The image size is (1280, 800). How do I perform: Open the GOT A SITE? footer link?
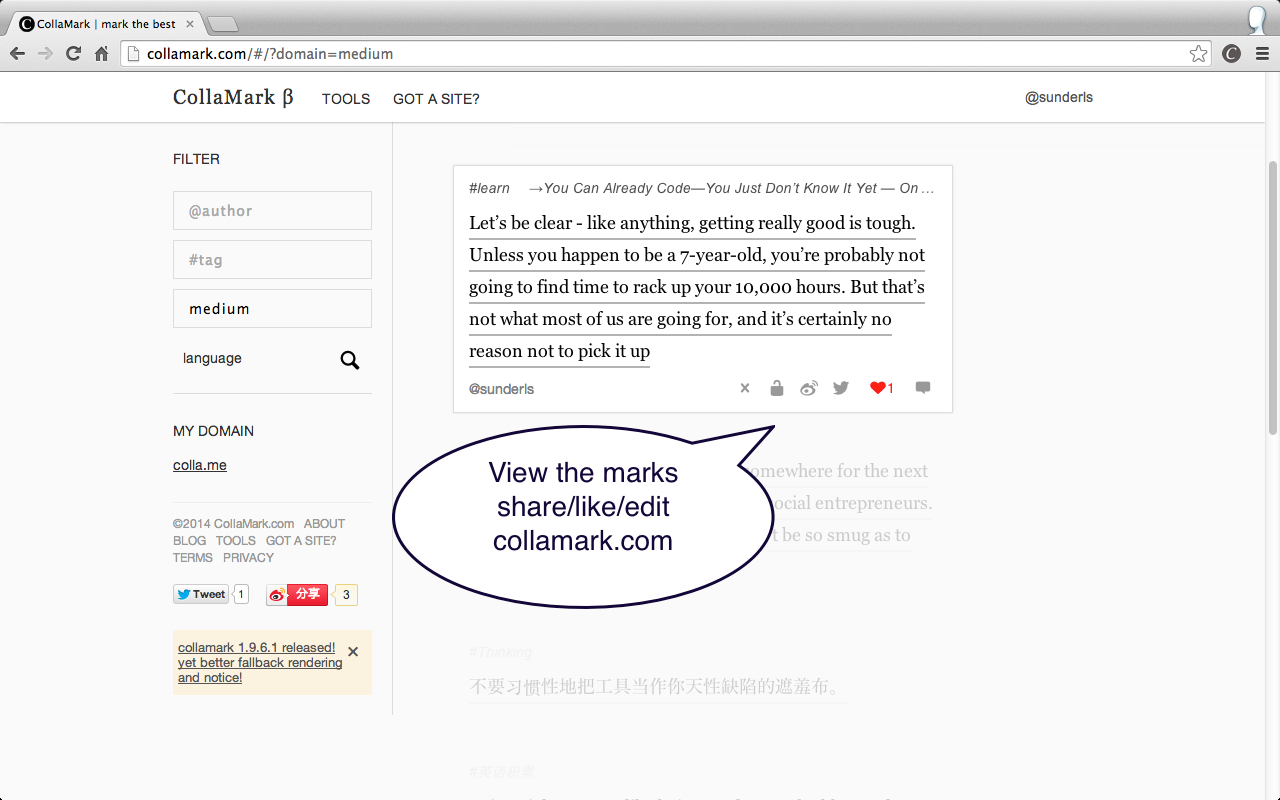pos(301,540)
